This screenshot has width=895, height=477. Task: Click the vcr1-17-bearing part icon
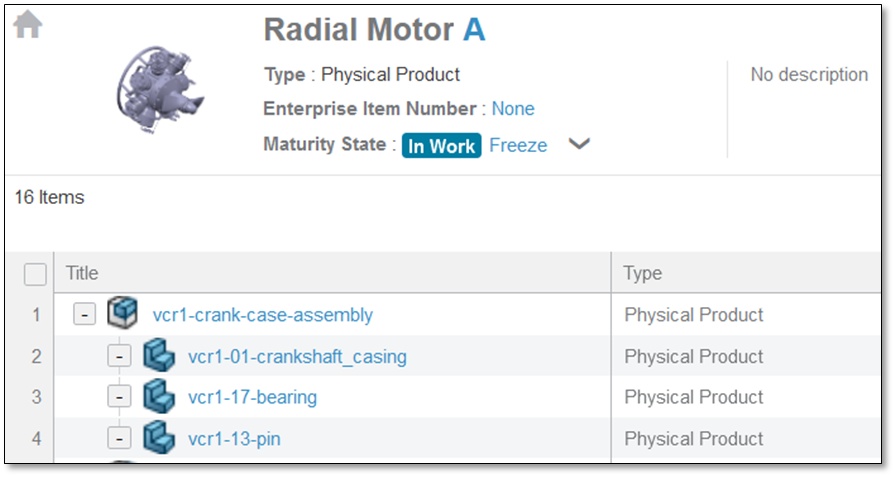[x=158, y=397]
